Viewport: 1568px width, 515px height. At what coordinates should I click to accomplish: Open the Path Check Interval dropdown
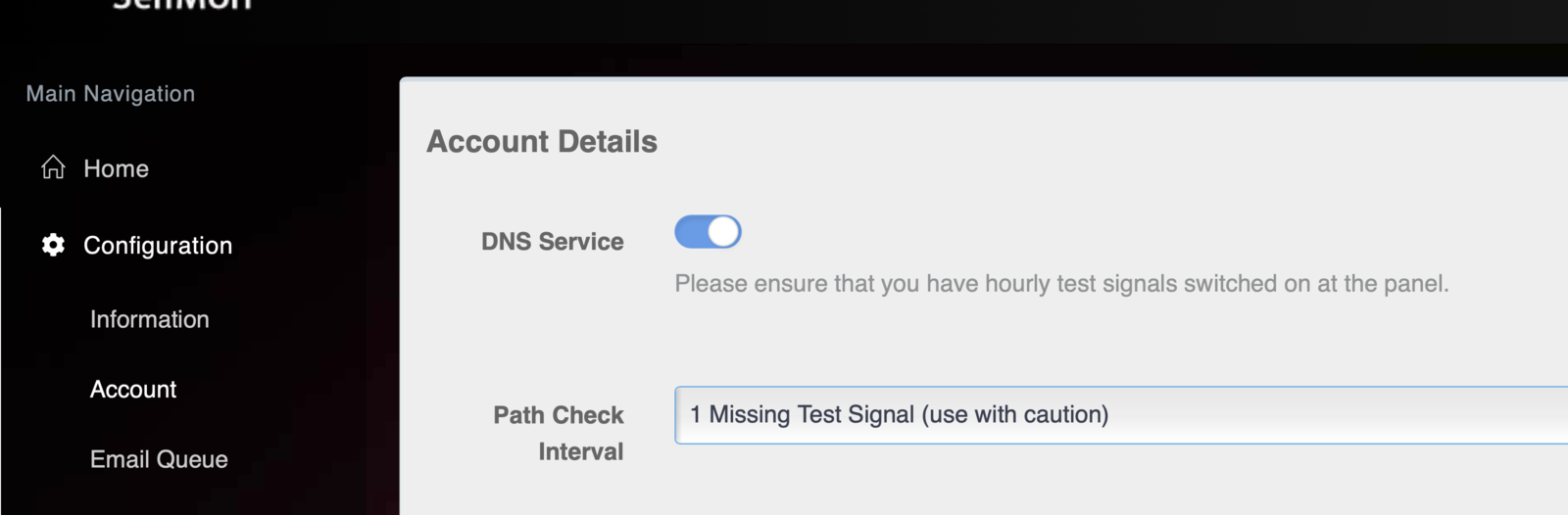(x=1117, y=415)
